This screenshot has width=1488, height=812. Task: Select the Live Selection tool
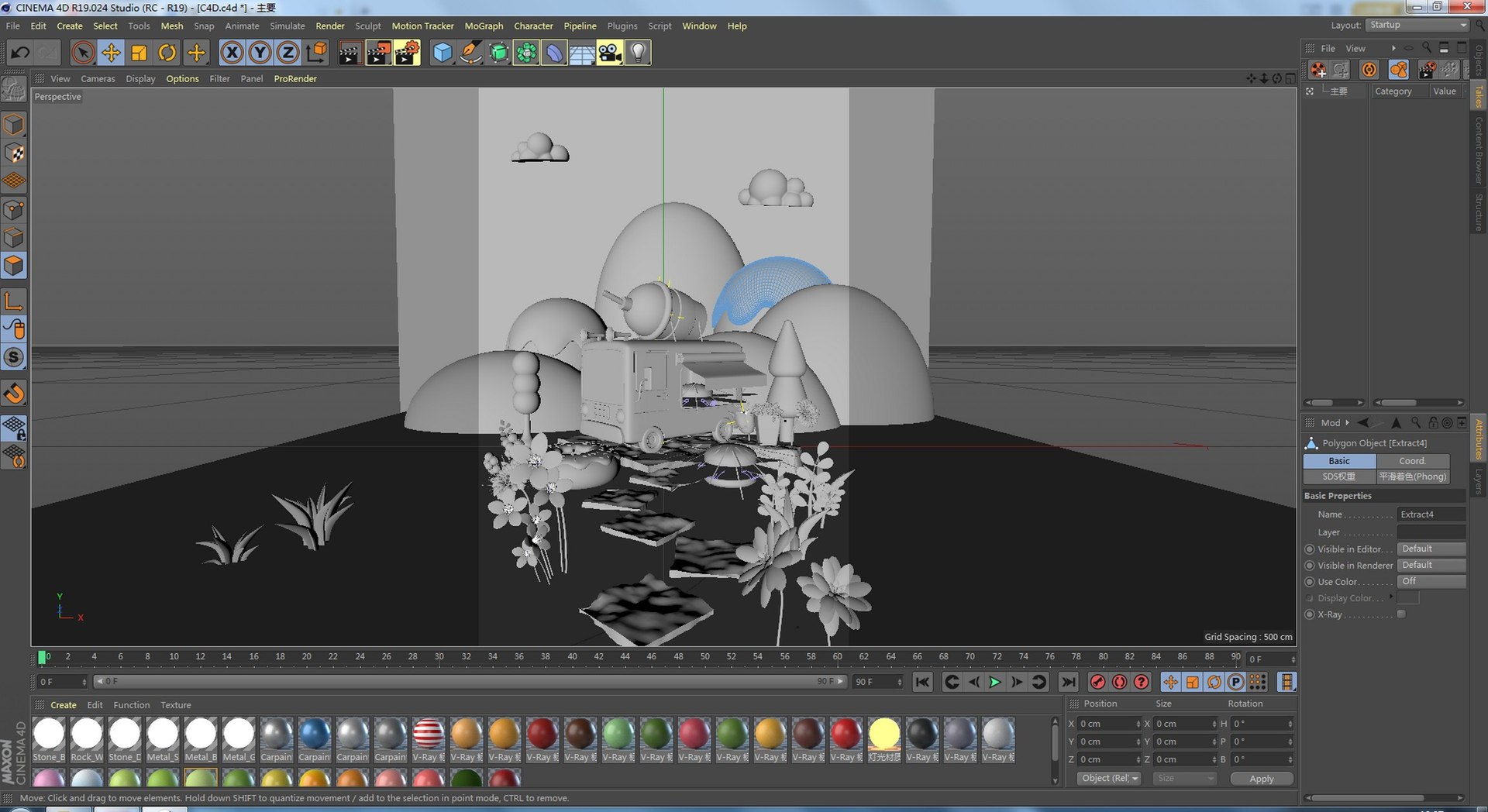[83, 53]
